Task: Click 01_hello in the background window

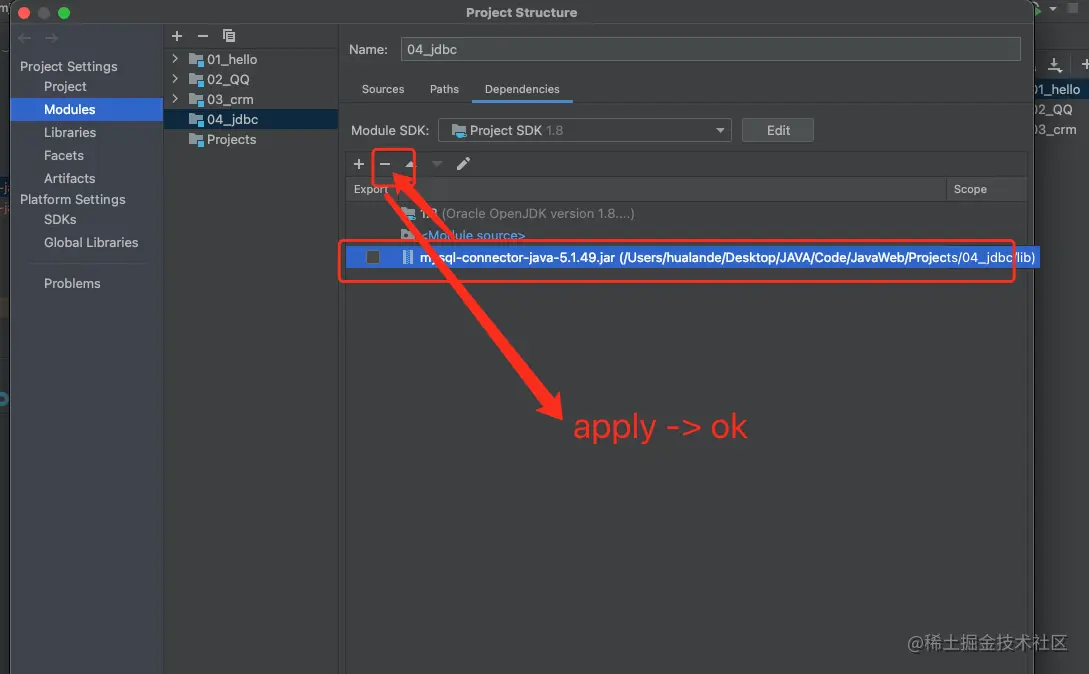Action: click(1056, 89)
